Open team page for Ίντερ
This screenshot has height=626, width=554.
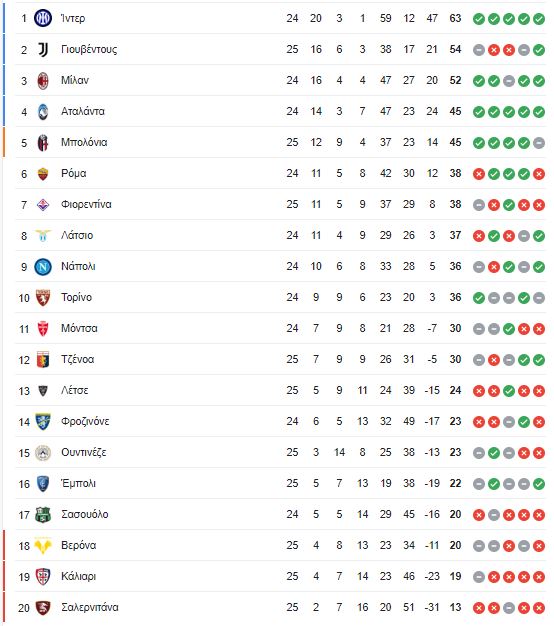[73, 18]
